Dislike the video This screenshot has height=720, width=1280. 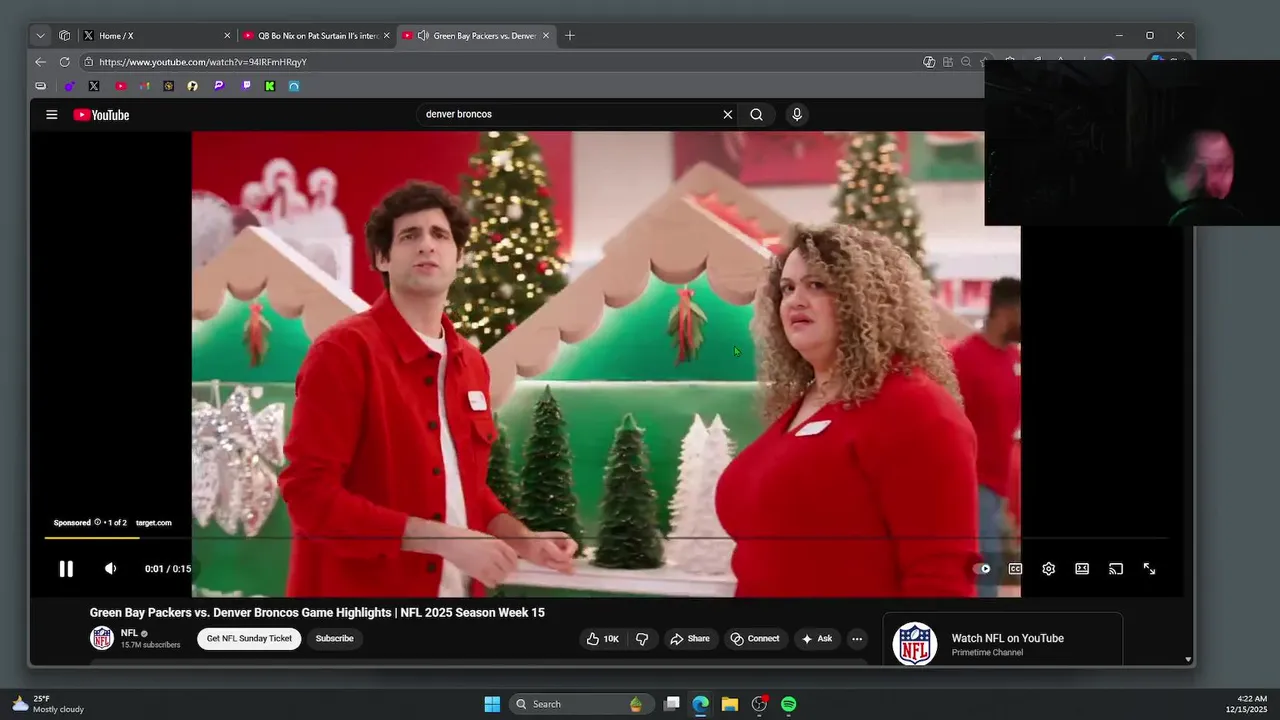click(x=643, y=639)
